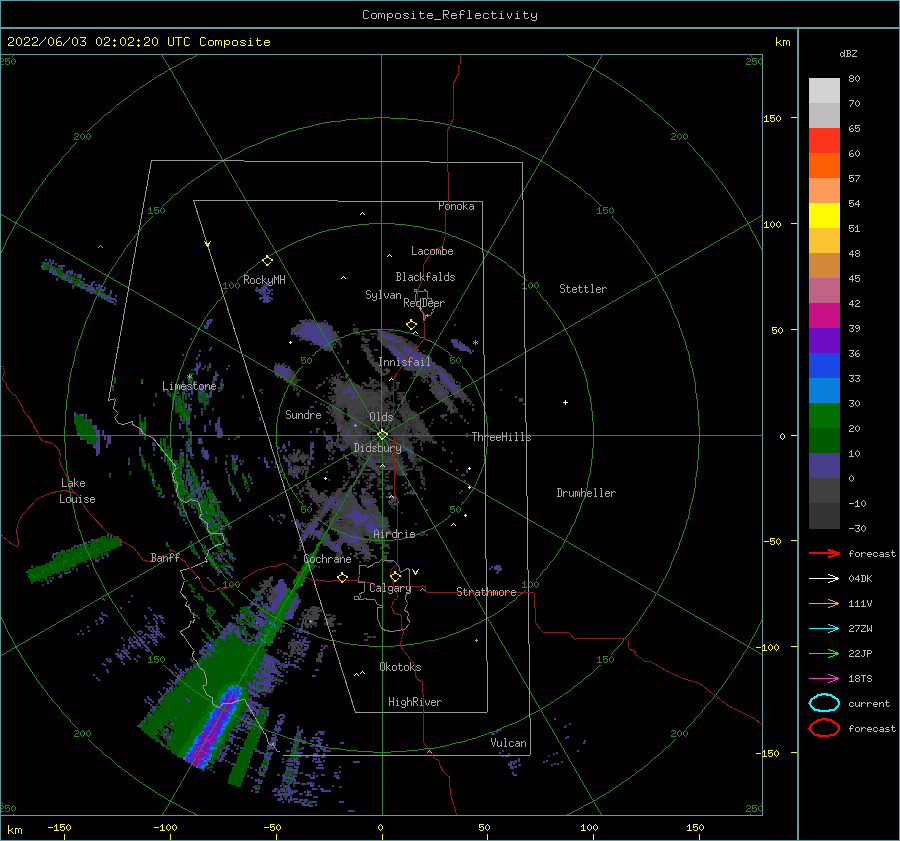Click the current legend label
The height and width of the screenshot is (841, 900).
pyautogui.click(x=869, y=704)
